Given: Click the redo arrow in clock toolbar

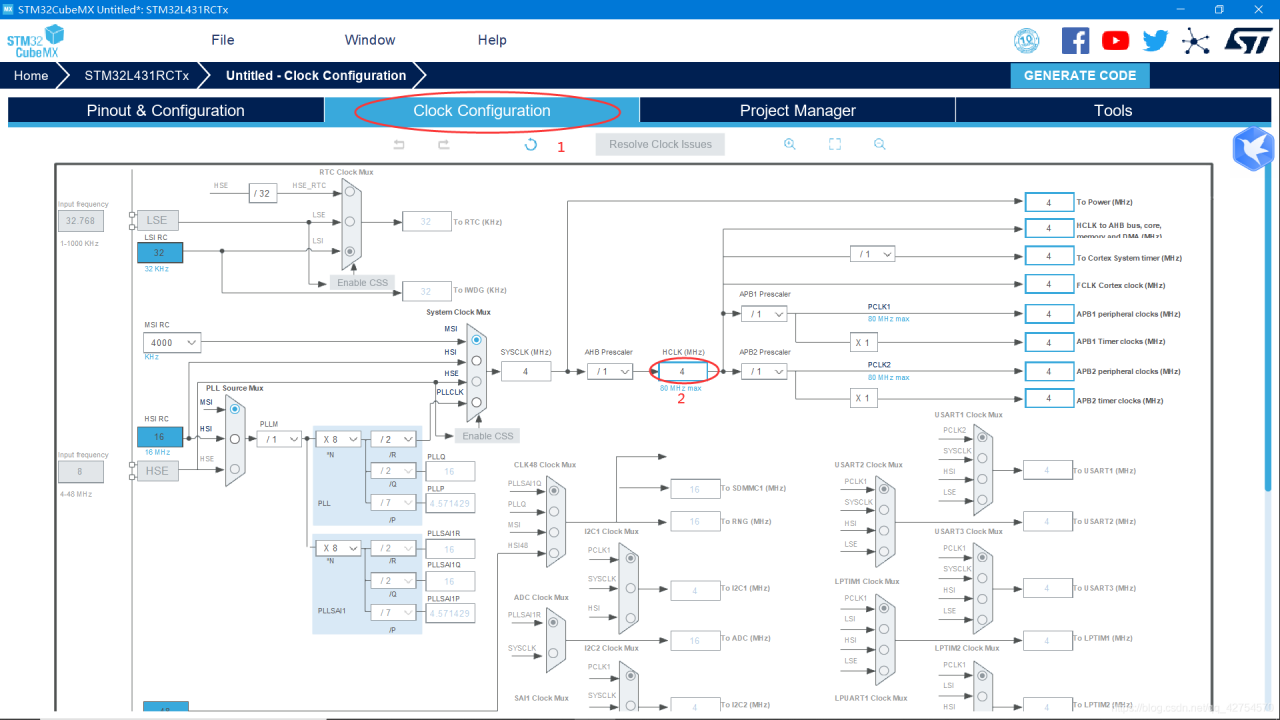Looking at the screenshot, I should coord(444,144).
